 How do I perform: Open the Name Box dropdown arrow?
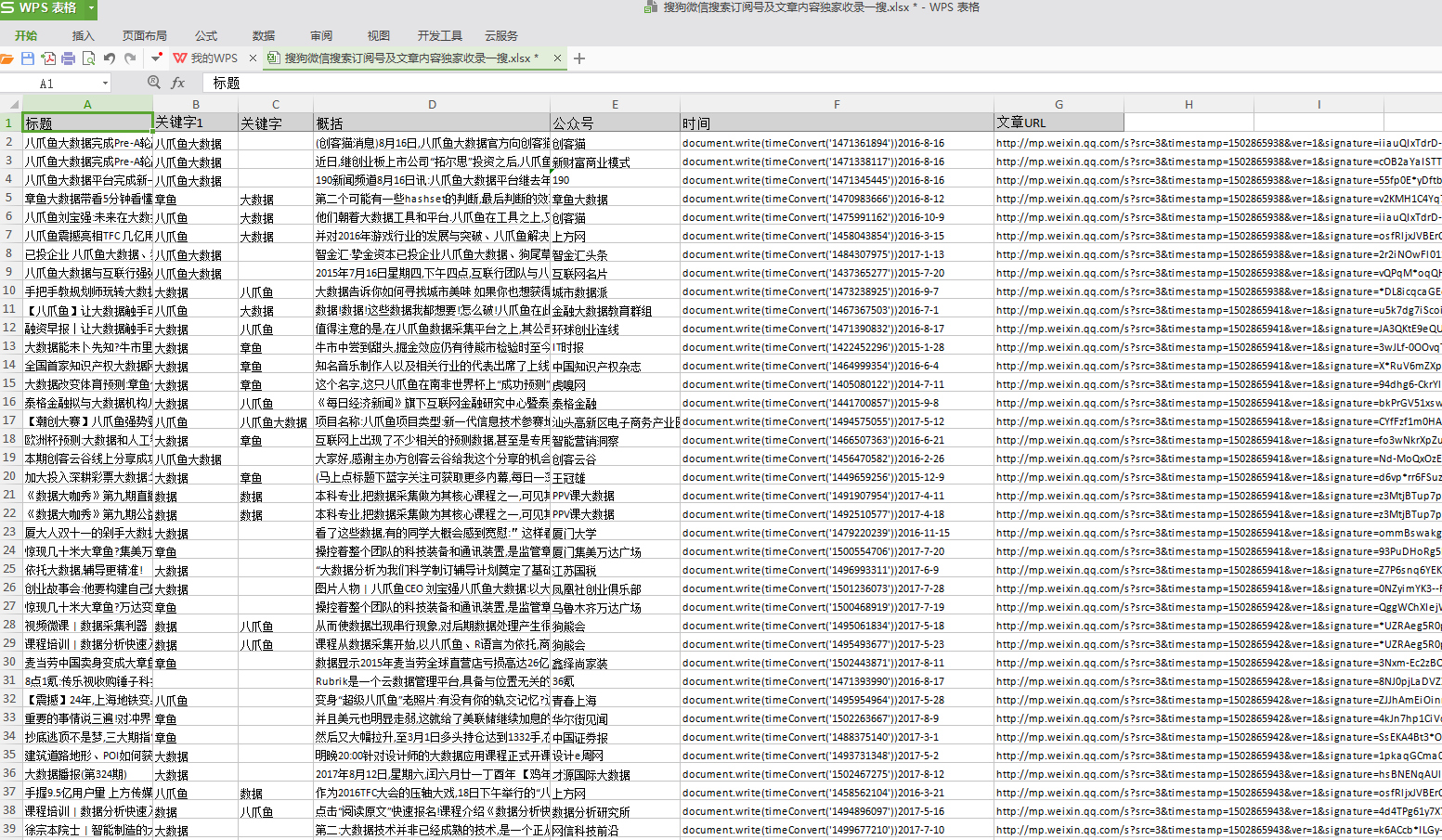(105, 84)
